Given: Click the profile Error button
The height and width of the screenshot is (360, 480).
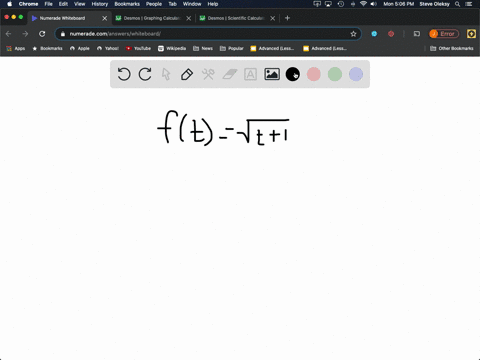Looking at the screenshot, I should pos(444,34).
